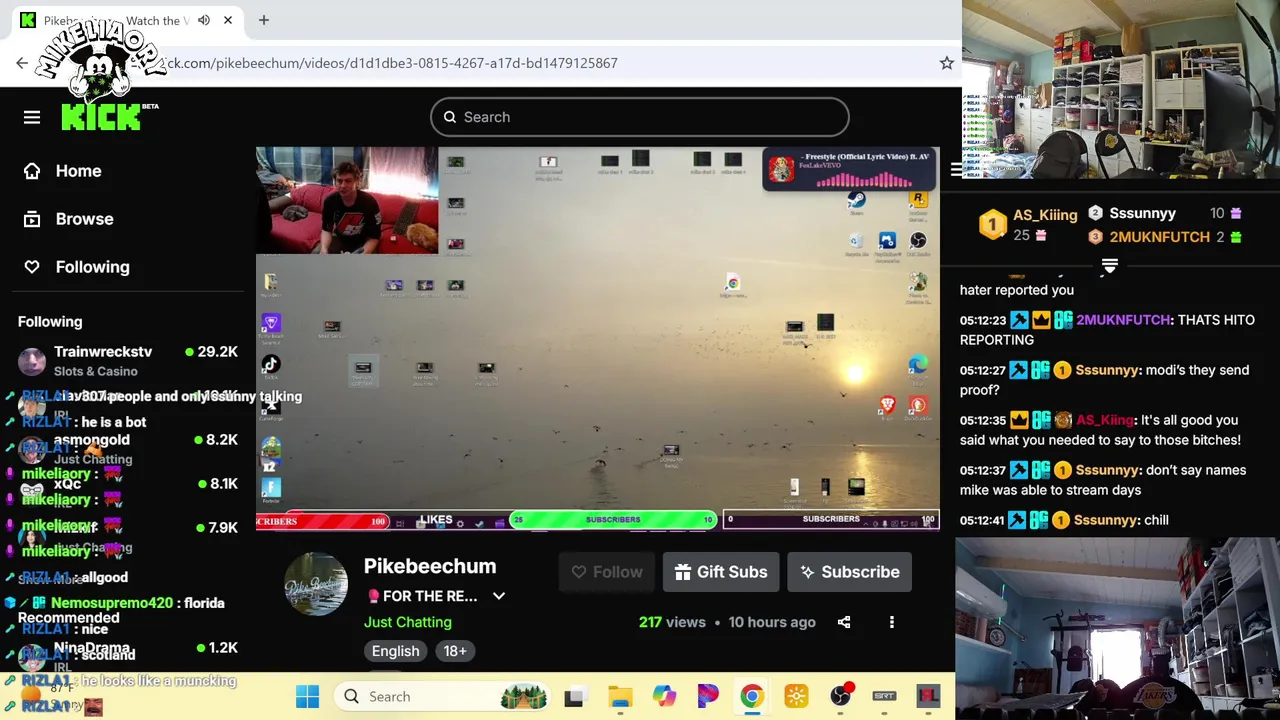
Task: Click the 18+ tag
Action: point(455,651)
